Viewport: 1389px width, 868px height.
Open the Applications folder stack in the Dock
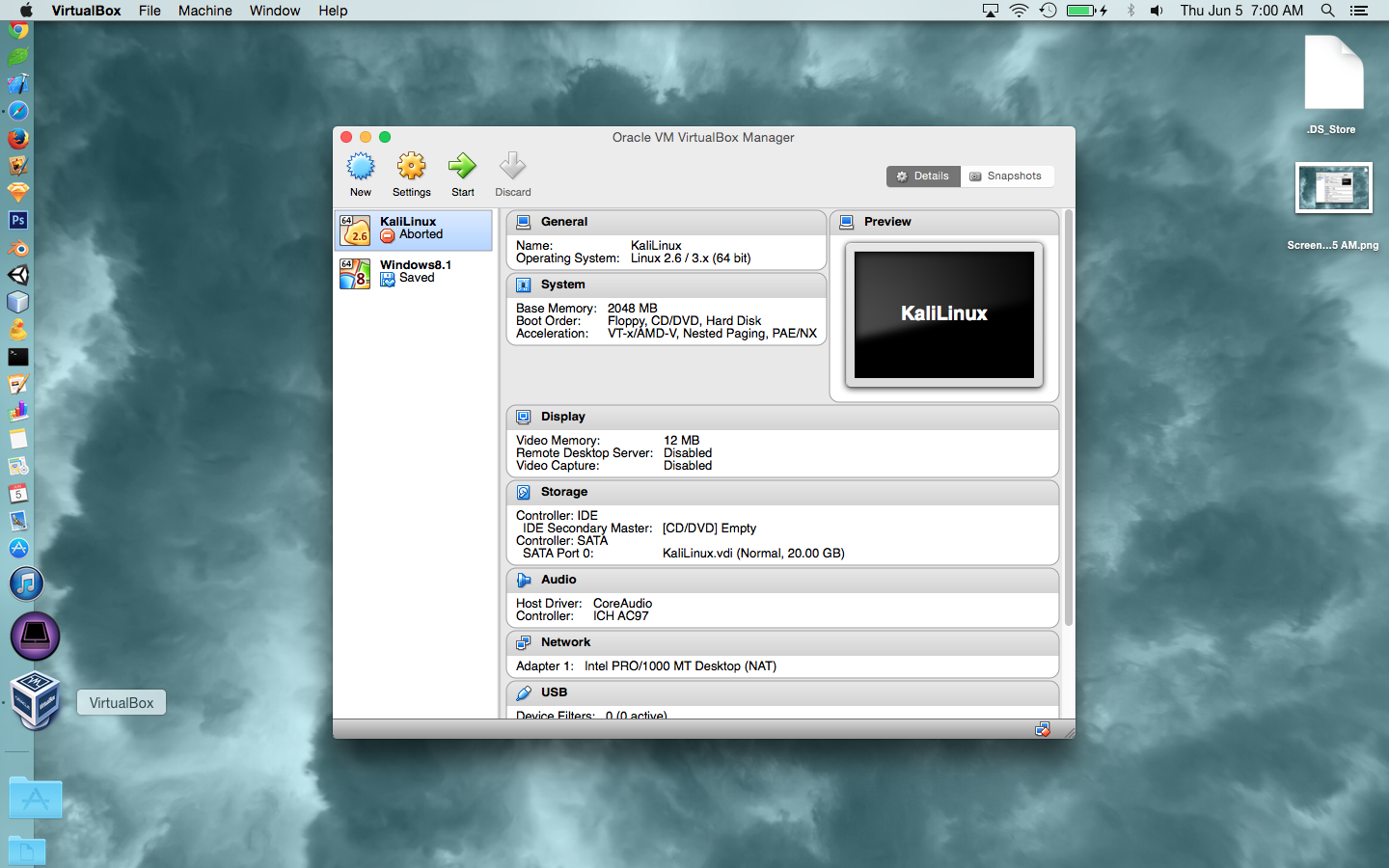(36, 799)
